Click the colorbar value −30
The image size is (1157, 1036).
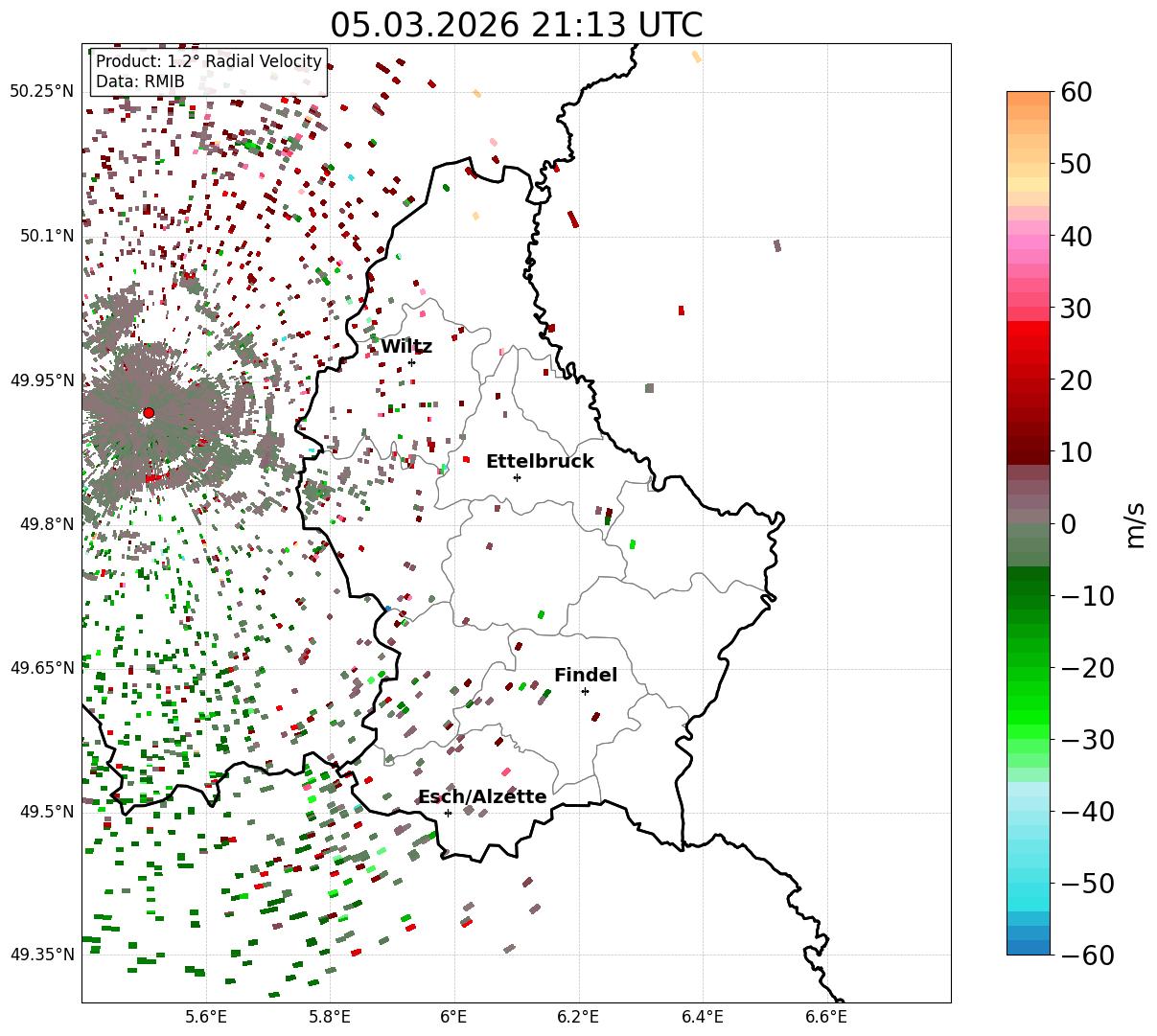pos(1087,740)
